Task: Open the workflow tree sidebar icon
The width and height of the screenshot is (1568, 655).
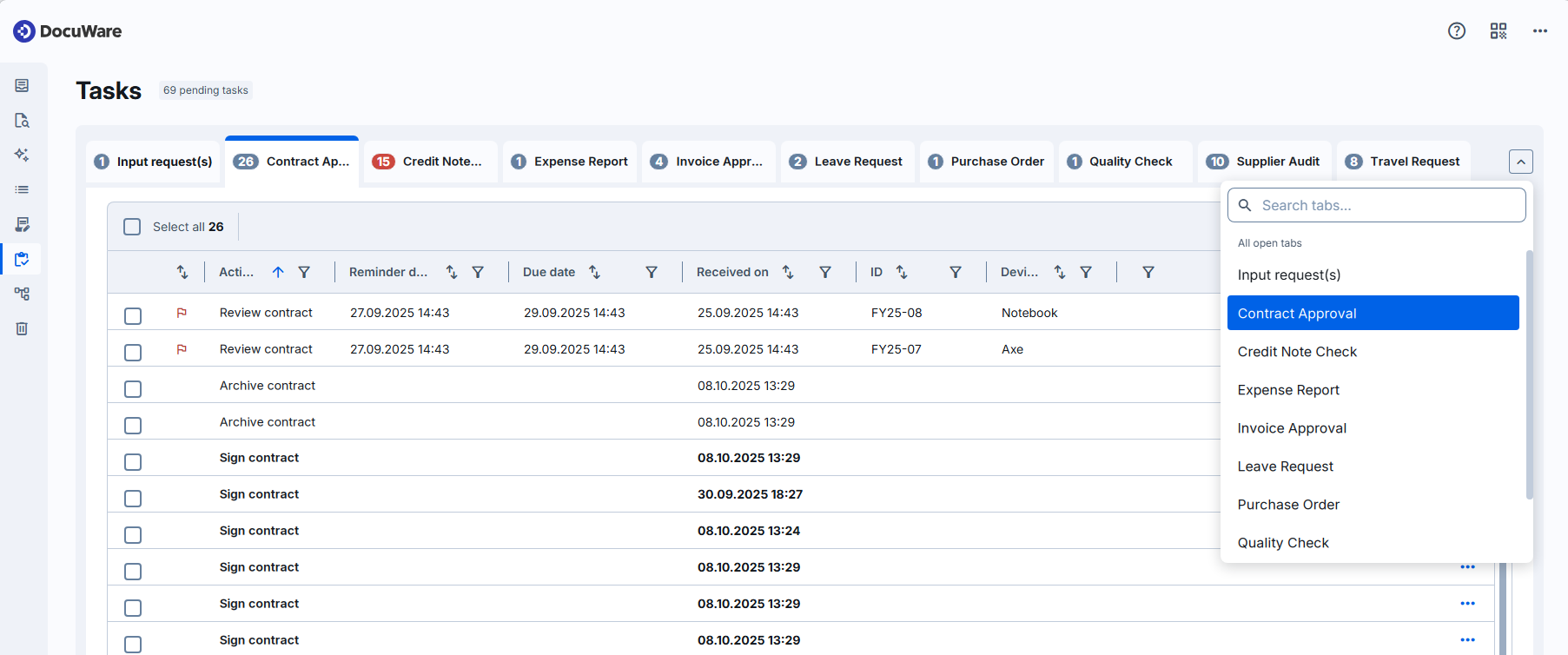Action: click(x=22, y=294)
